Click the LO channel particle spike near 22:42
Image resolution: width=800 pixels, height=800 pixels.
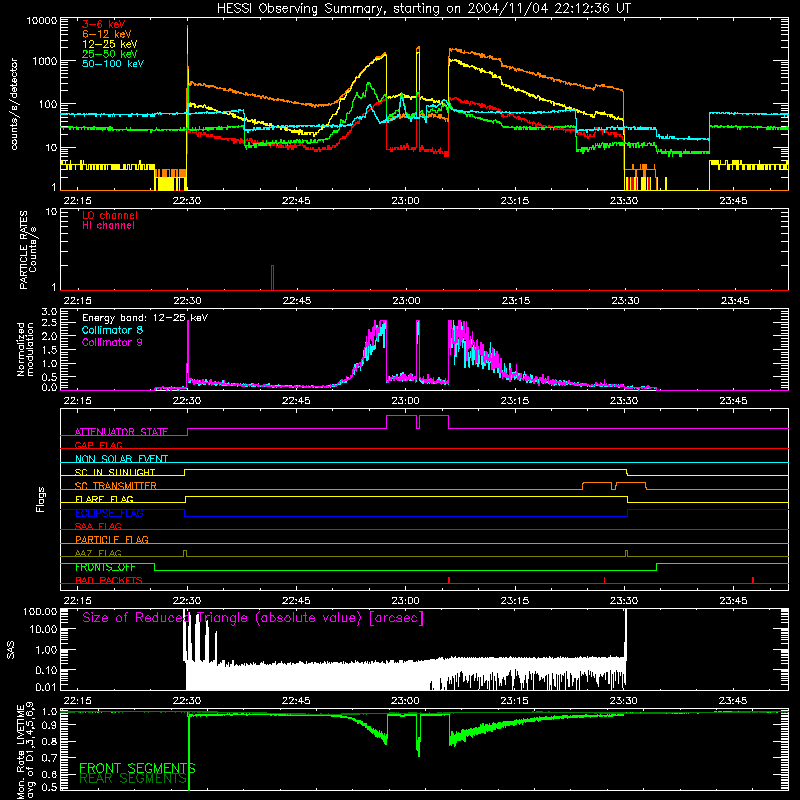(x=272, y=278)
